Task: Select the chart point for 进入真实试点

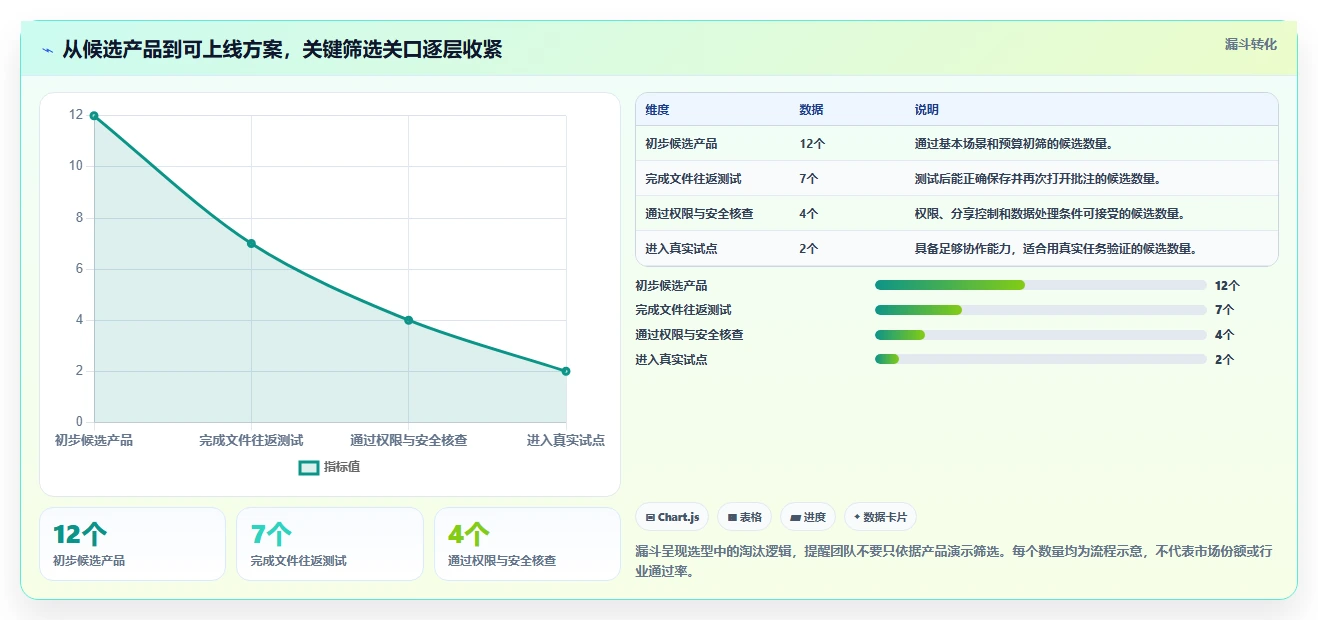Action: click(x=566, y=371)
